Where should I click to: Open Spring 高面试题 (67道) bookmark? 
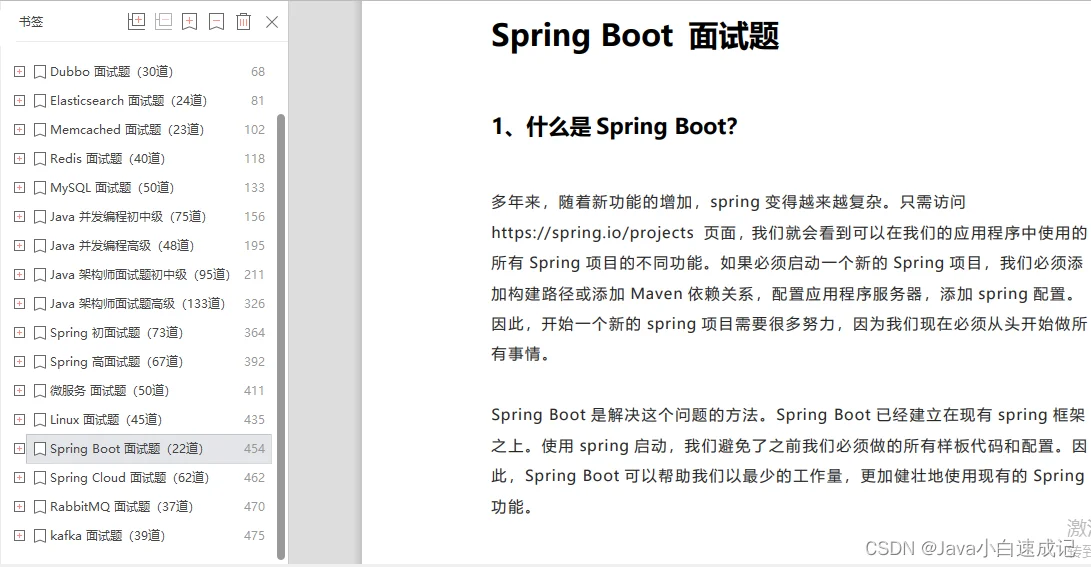[x=116, y=362]
